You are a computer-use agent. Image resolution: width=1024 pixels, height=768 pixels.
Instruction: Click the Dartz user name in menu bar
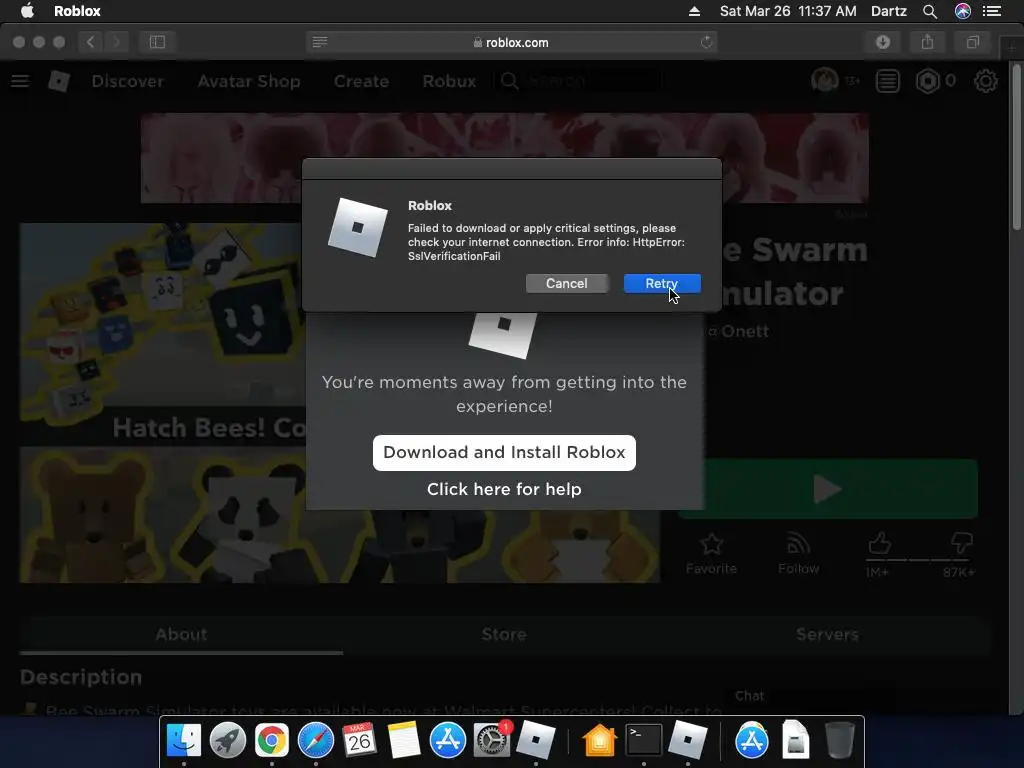point(889,11)
